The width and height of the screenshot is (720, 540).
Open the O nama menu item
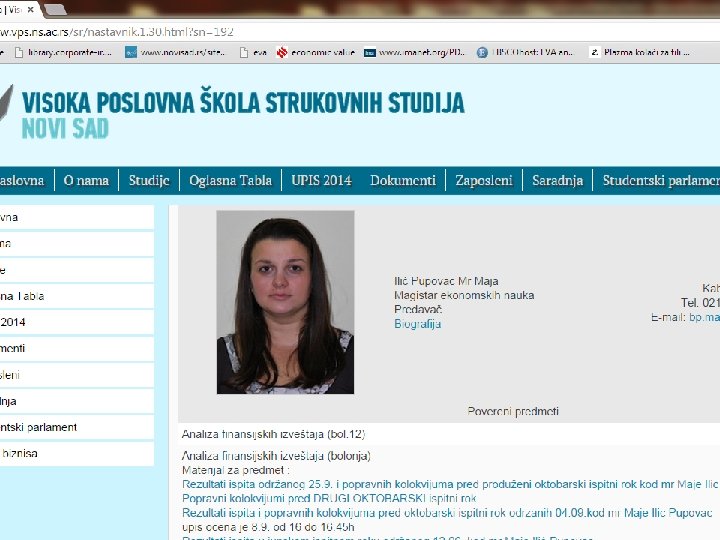(86, 180)
